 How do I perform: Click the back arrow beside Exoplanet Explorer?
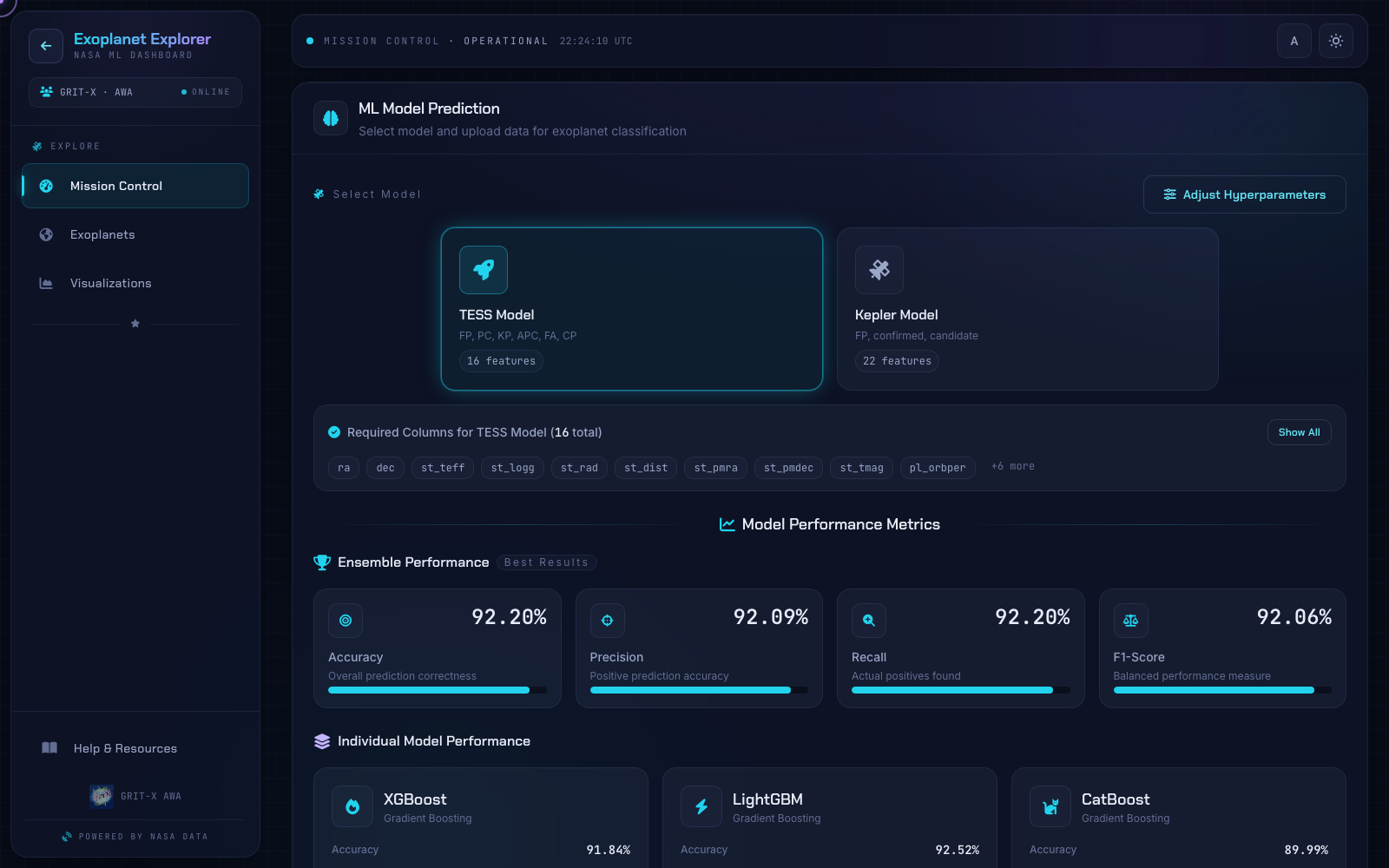pos(46,46)
